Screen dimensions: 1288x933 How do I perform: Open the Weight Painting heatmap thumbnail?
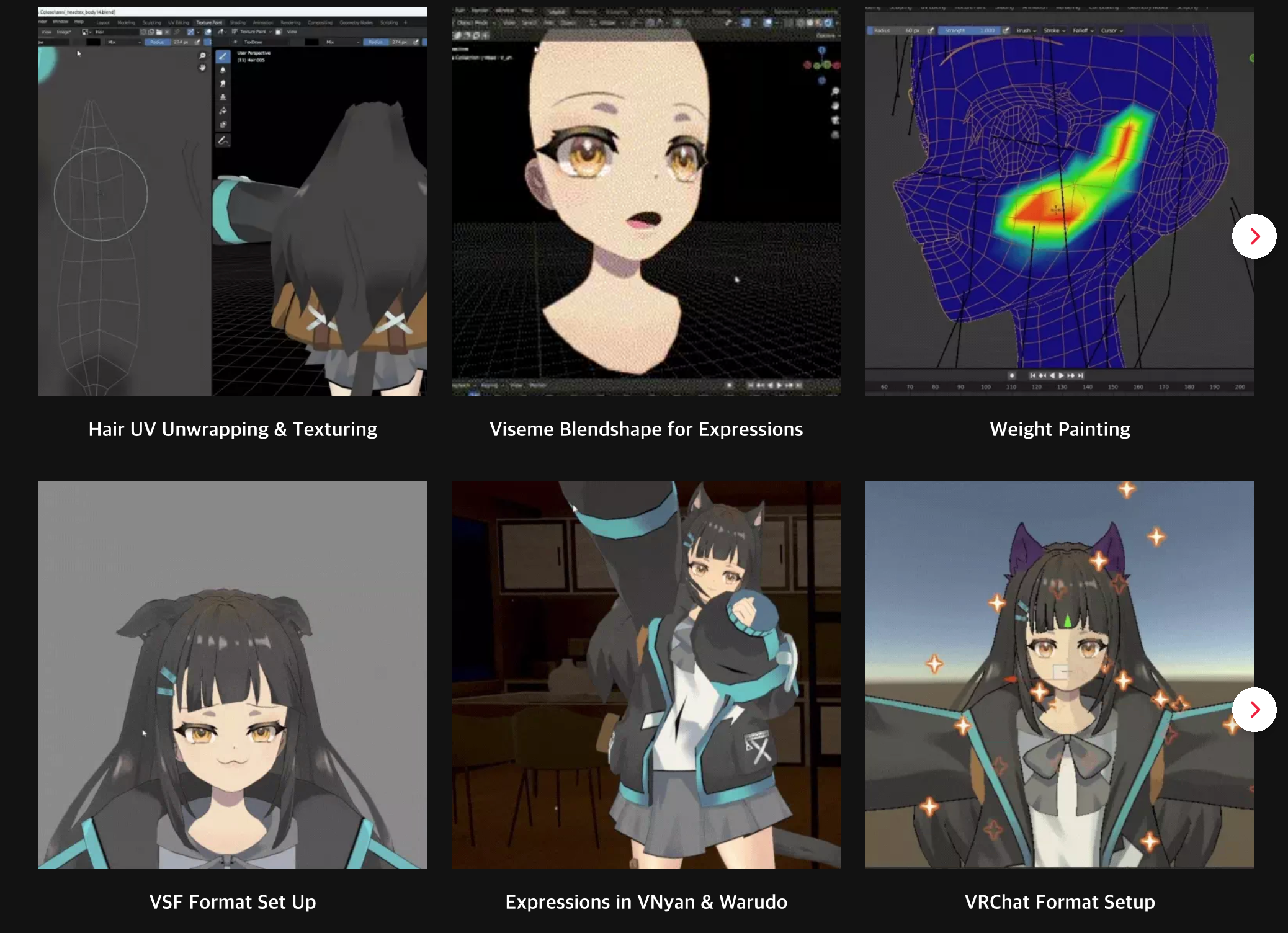tap(1060, 202)
